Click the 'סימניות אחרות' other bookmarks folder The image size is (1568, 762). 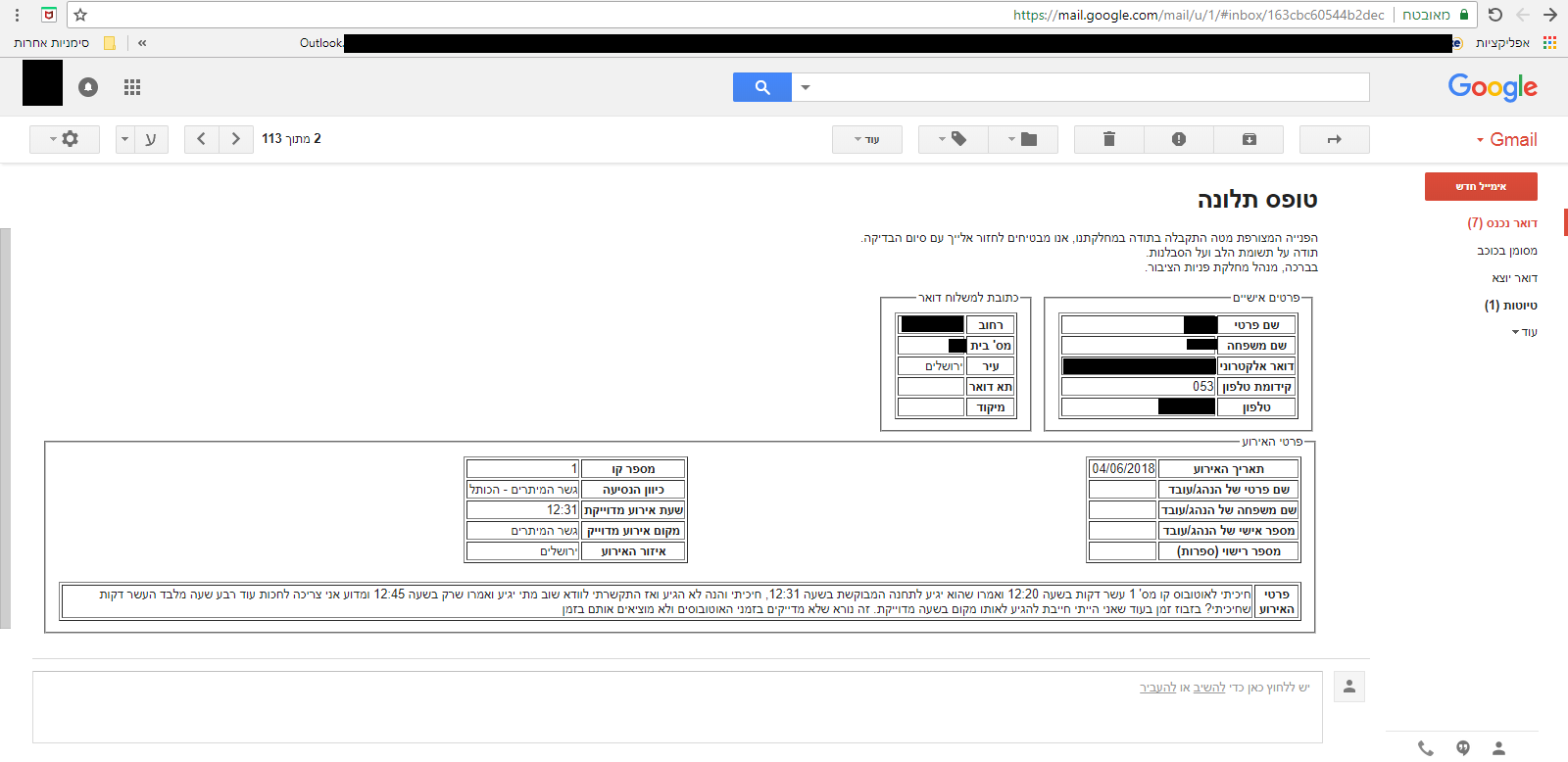click(x=64, y=43)
